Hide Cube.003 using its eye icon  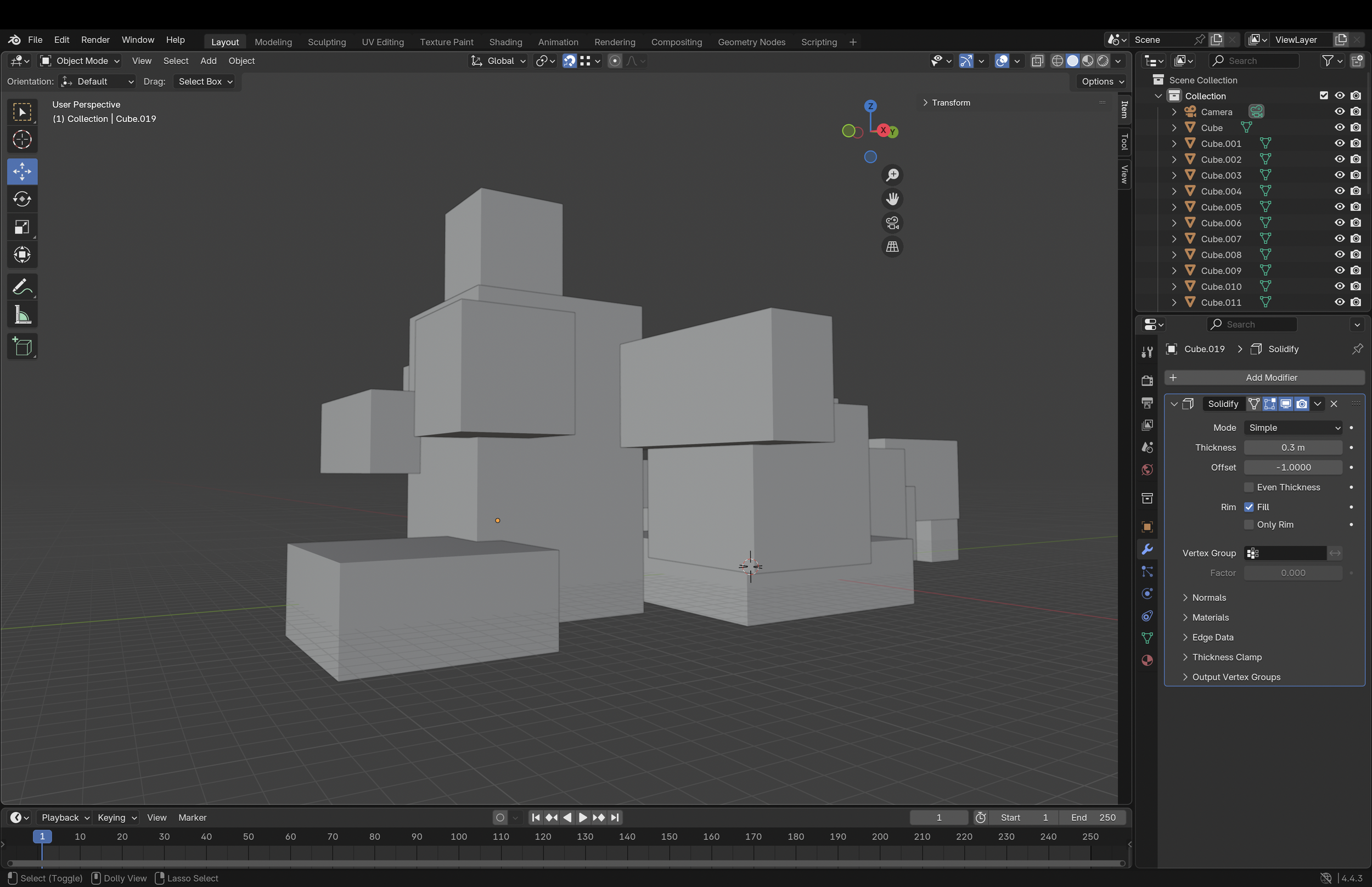pyautogui.click(x=1339, y=175)
